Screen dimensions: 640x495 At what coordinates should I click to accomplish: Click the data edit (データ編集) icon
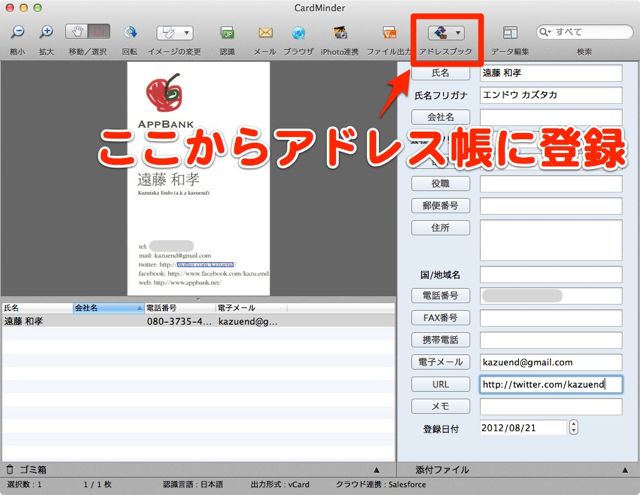pyautogui.click(x=510, y=33)
